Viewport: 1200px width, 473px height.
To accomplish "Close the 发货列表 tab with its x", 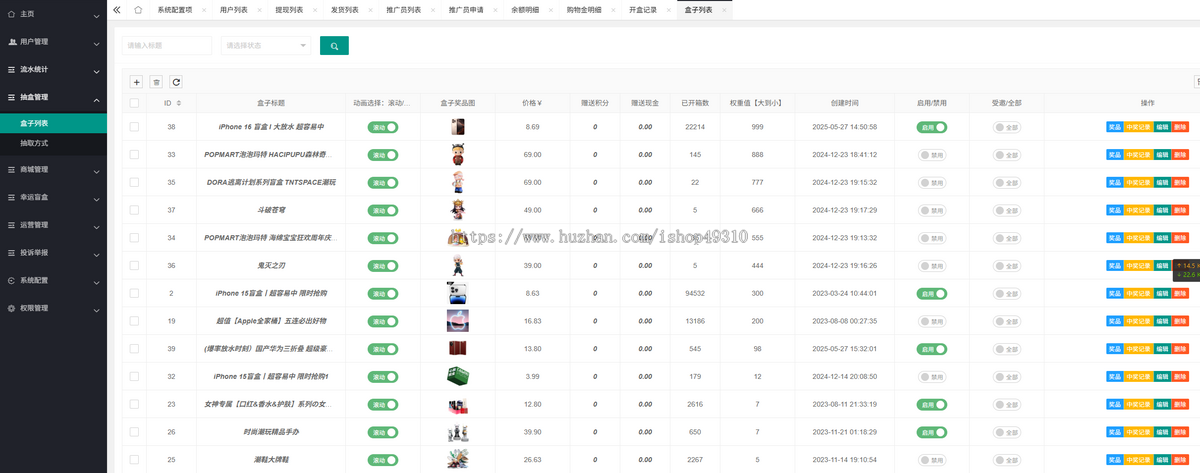I will point(370,10).
